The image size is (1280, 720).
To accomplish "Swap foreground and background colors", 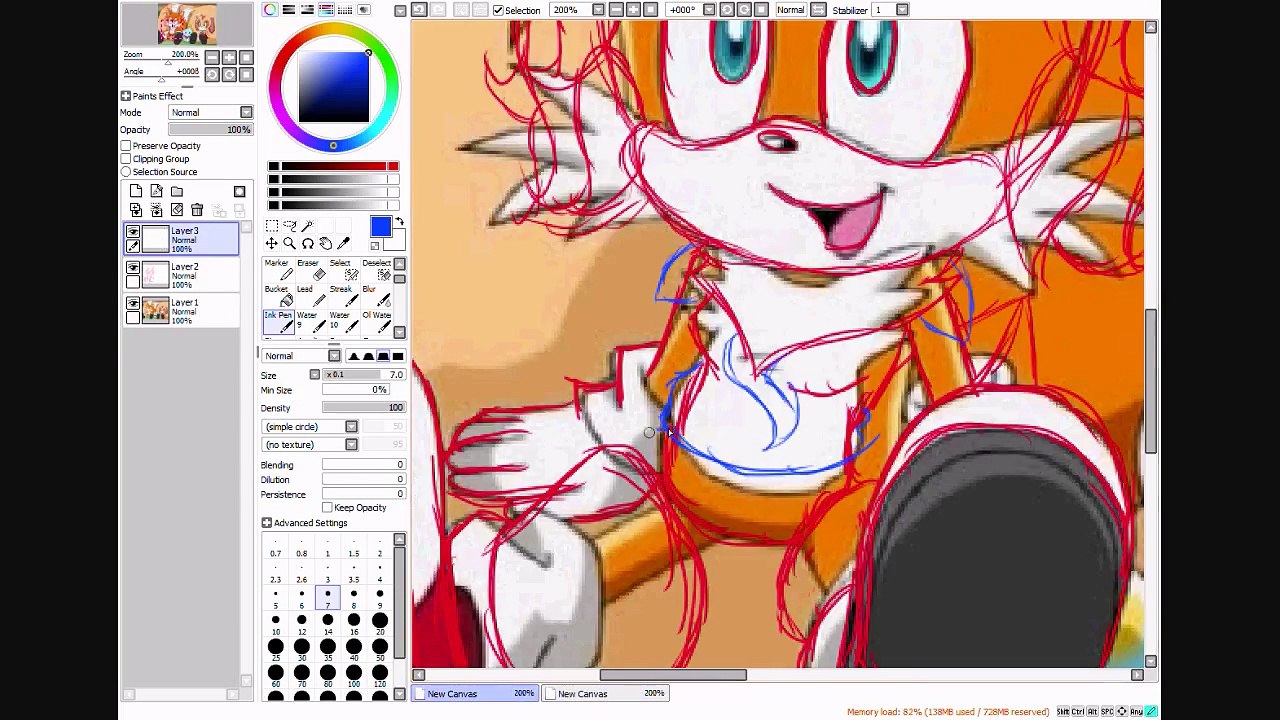I will (x=399, y=222).
